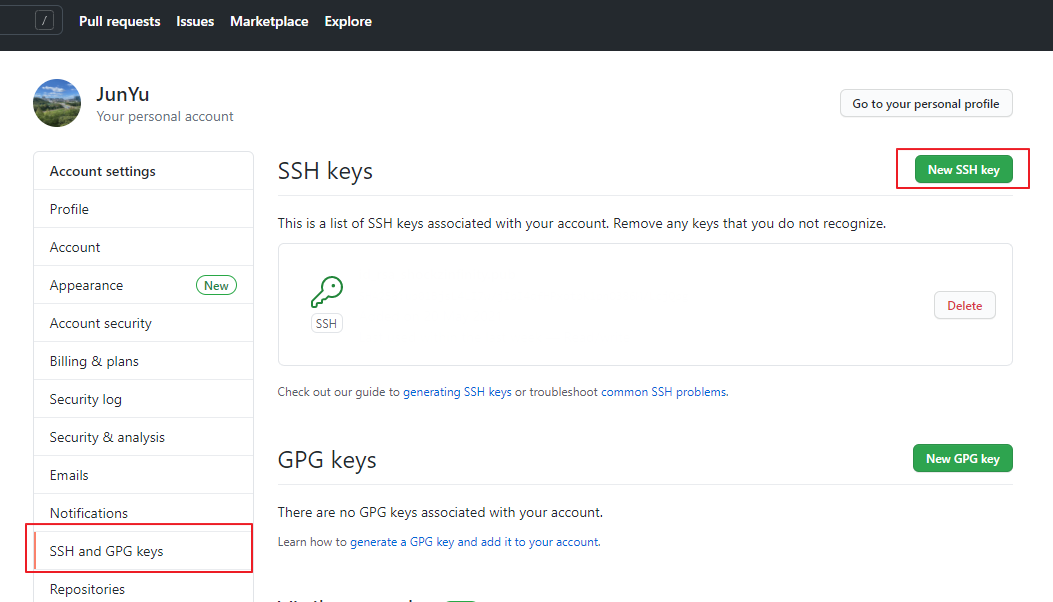Select Profile in account settings sidebar

click(x=69, y=209)
